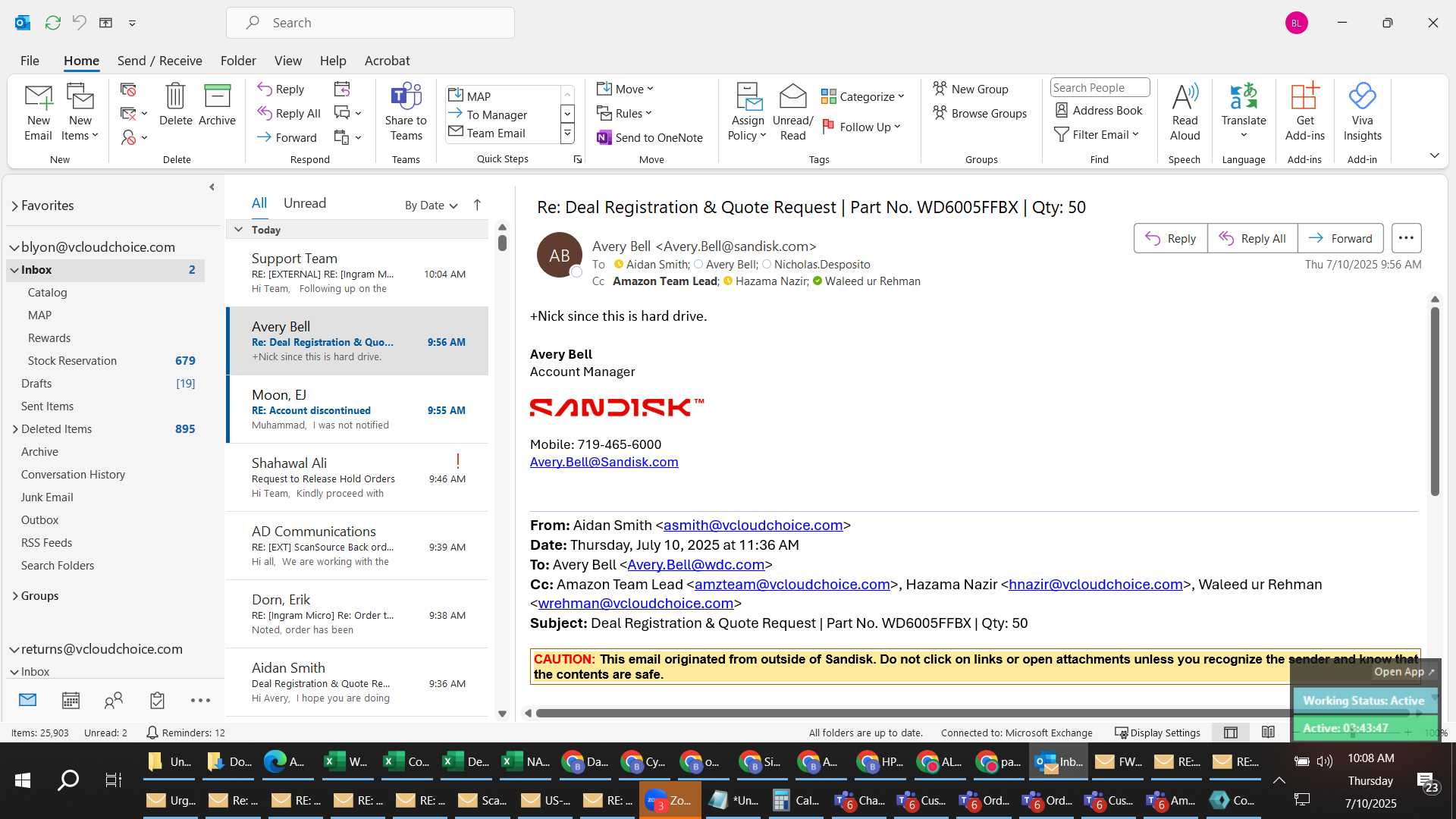
Task: Click asmith@vcloudchoice.com email link
Action: [x=753, y=526]
